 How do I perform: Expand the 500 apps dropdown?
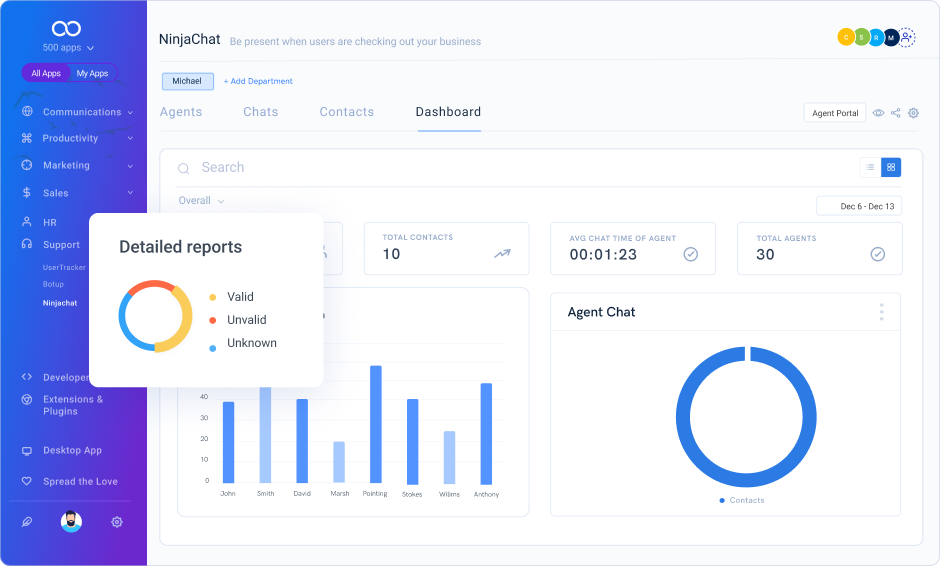[68, 47]
